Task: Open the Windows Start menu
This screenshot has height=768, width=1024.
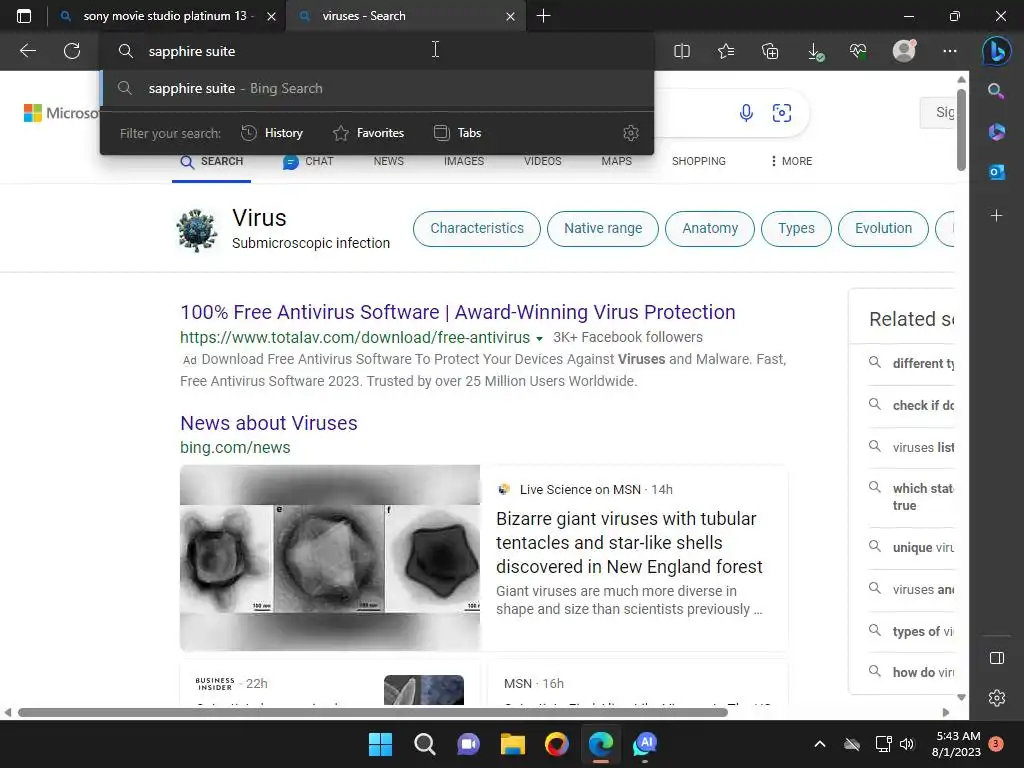Action: (x=380, y=744)
